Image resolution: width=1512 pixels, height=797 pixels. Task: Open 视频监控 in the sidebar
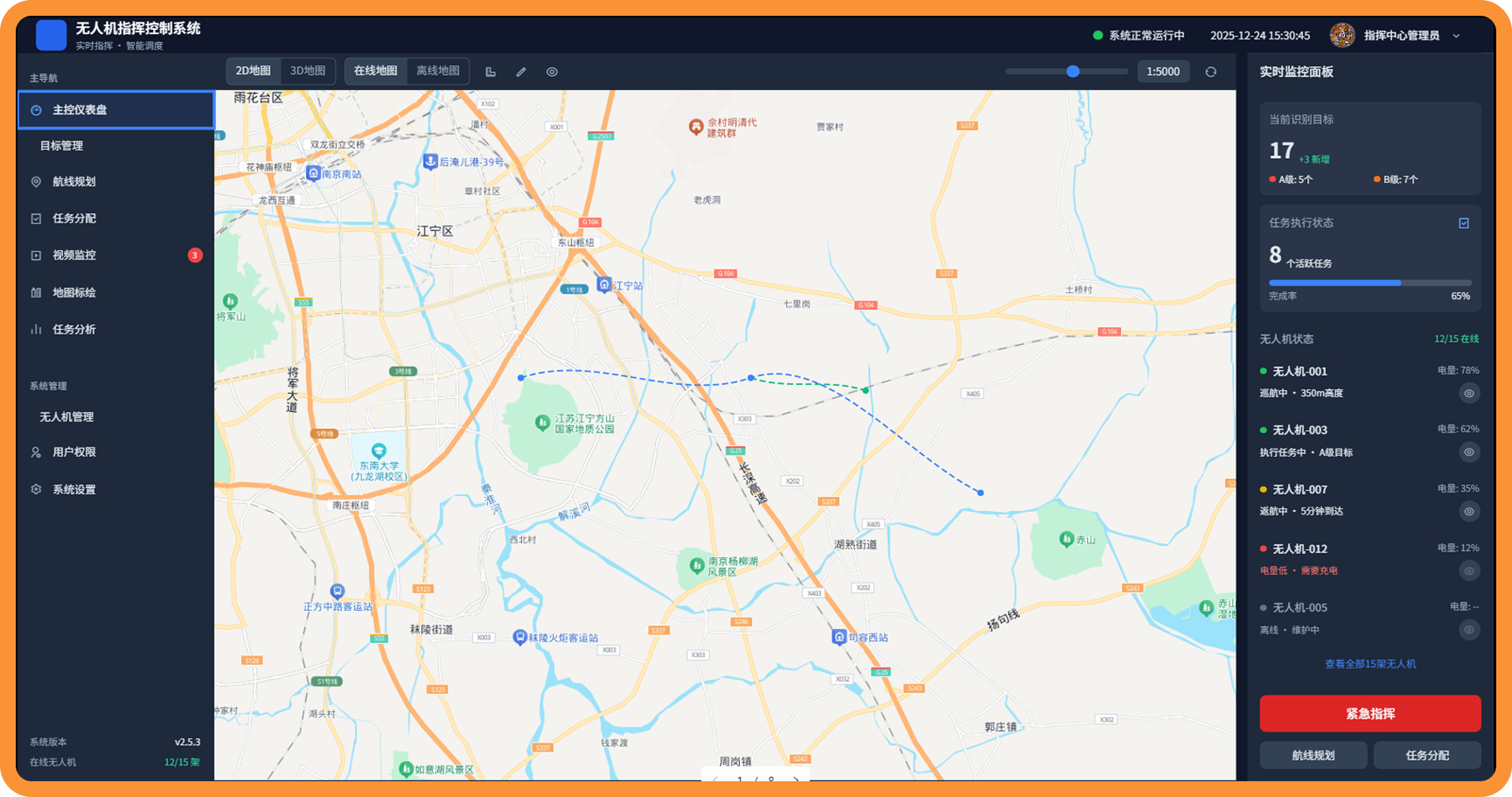pyautogui.click(x=74, y=255)
